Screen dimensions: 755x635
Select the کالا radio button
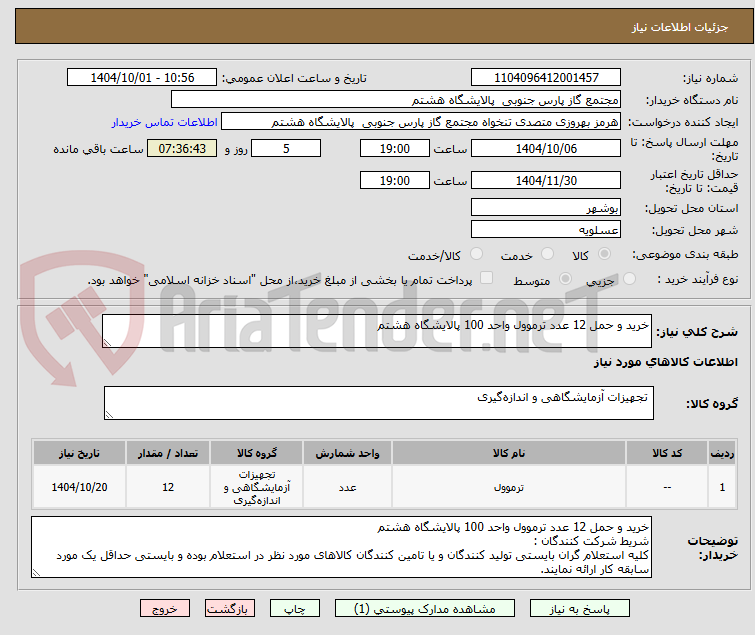click(x=604, y=254)
